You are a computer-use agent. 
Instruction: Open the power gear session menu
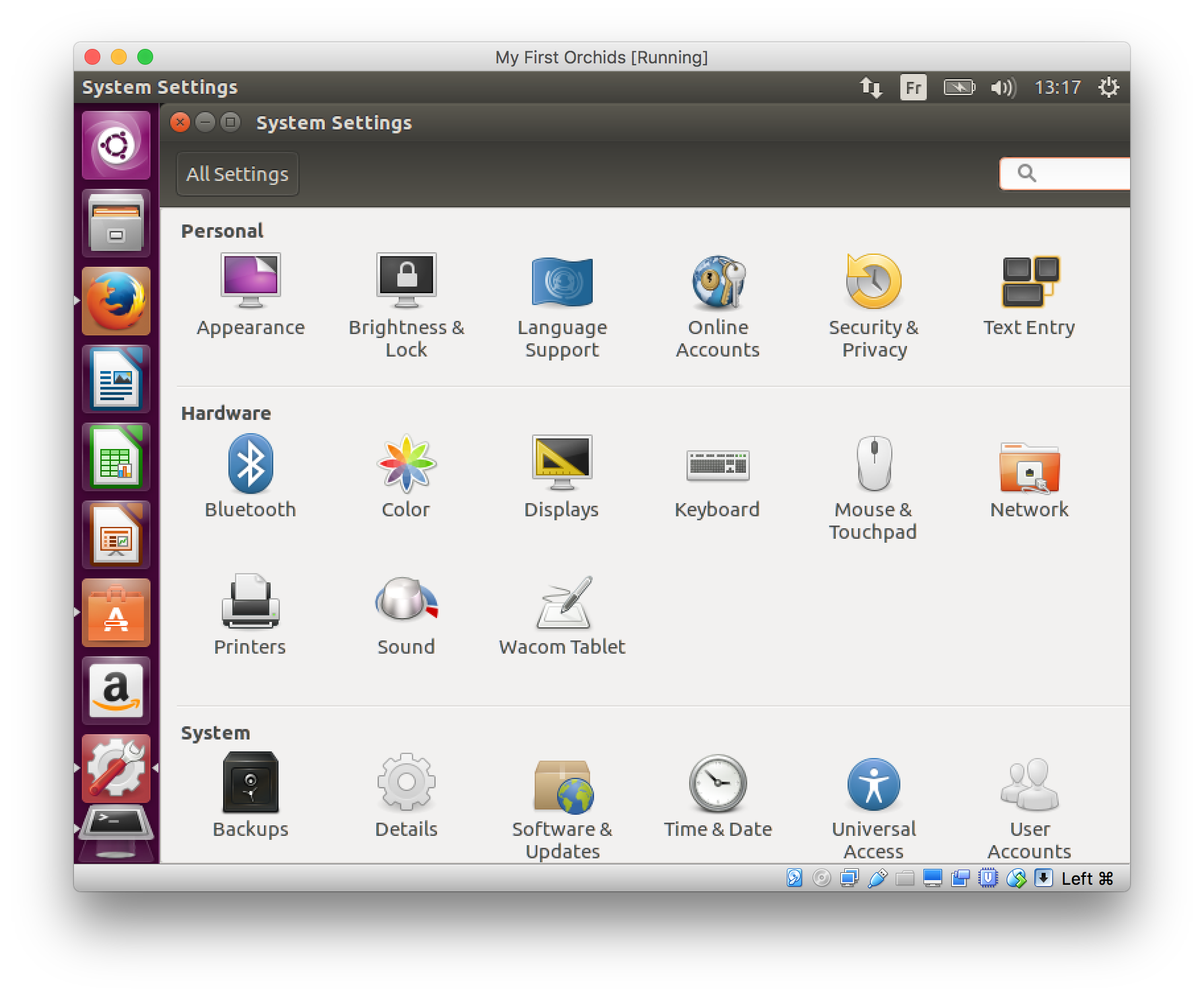click(1108, 88)
